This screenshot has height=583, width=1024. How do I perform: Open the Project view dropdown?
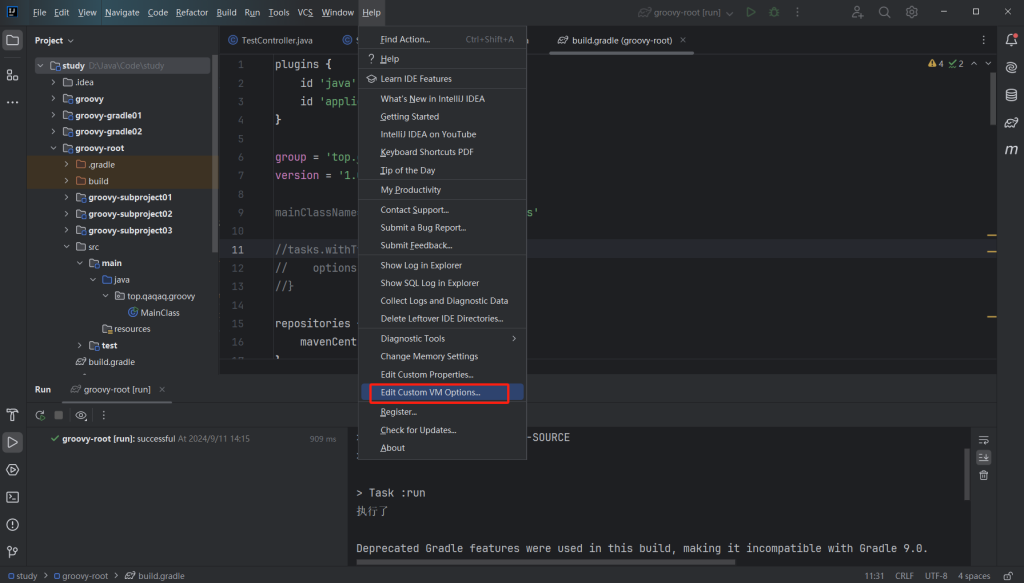click(x=54, y=40)
